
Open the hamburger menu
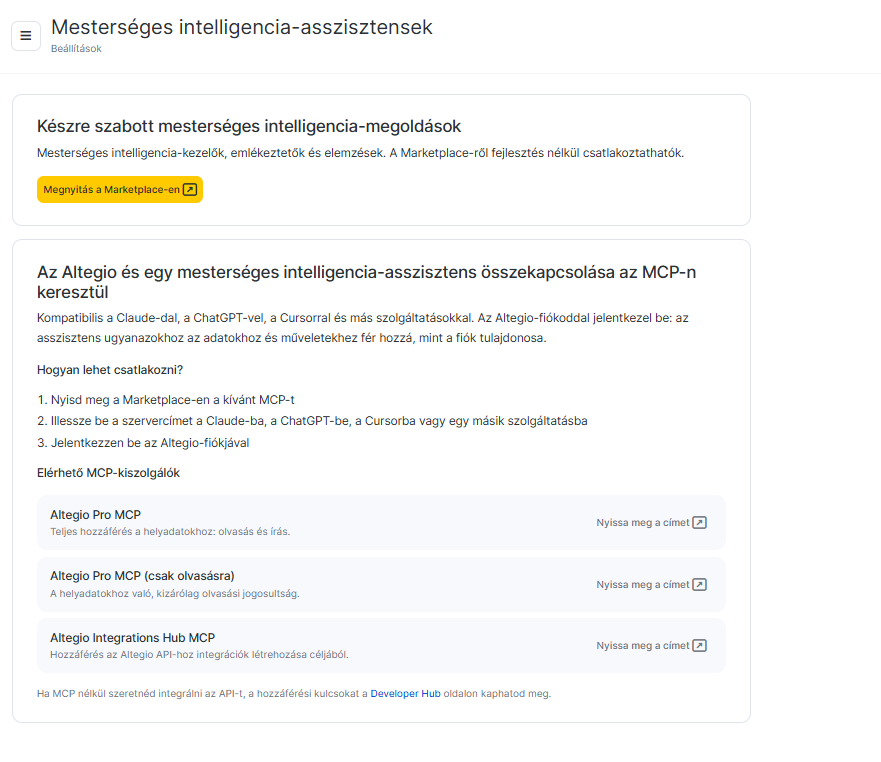click(26, 36)
